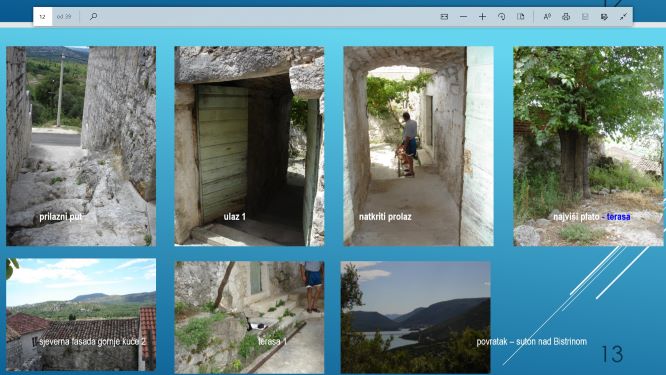This screenshot has height=375, width=666.
Task: Click the greyed save disk icon
Action: [585, 17]
